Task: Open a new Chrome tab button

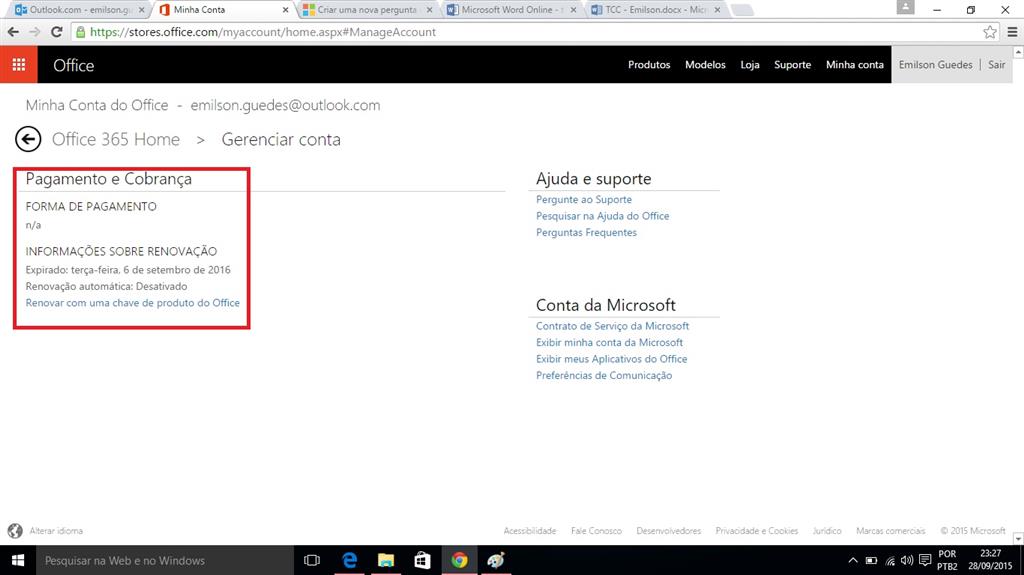Action: pyautogui.click(x=742, y=10)
